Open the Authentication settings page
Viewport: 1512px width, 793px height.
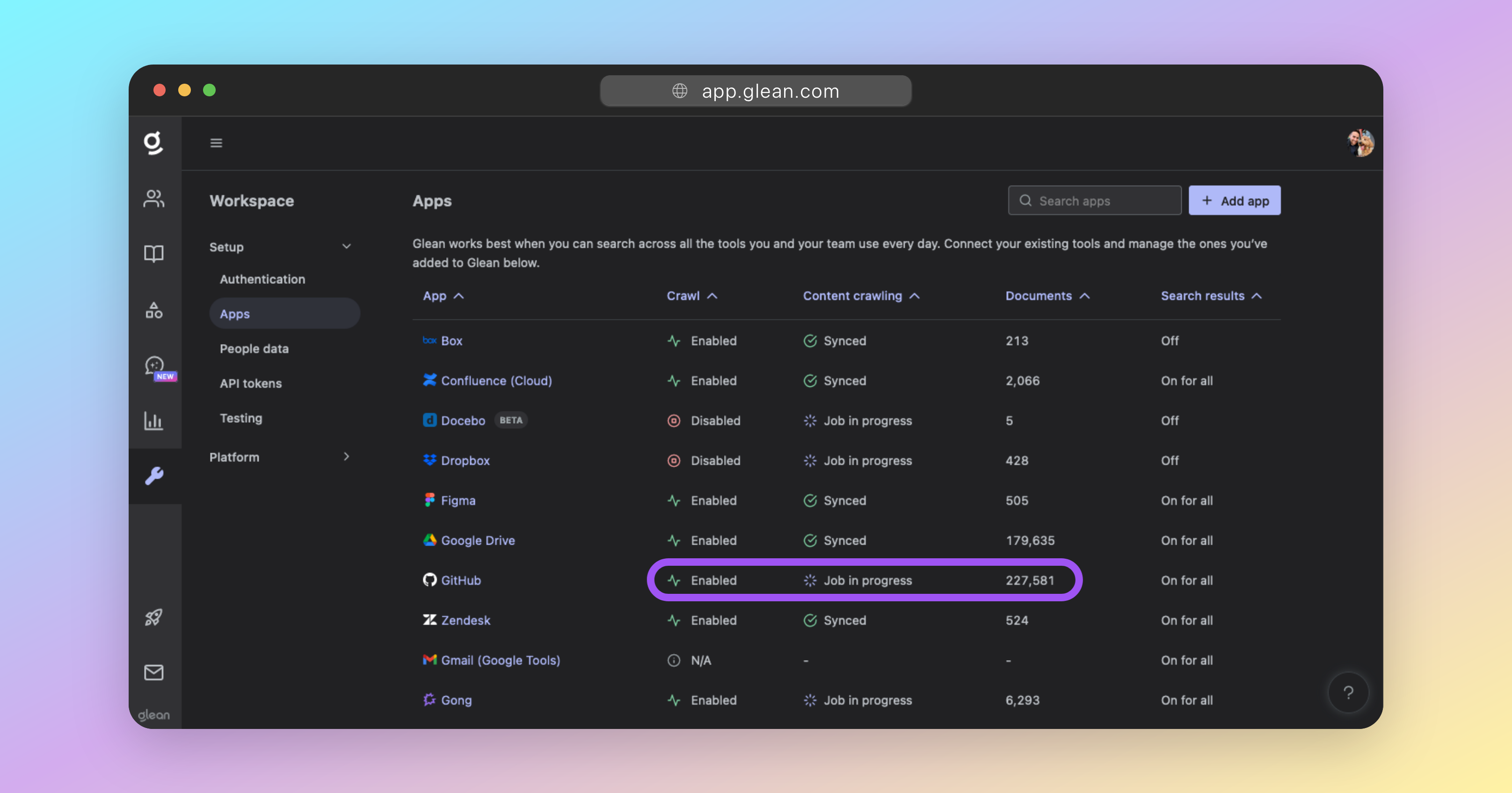(262, 279)
